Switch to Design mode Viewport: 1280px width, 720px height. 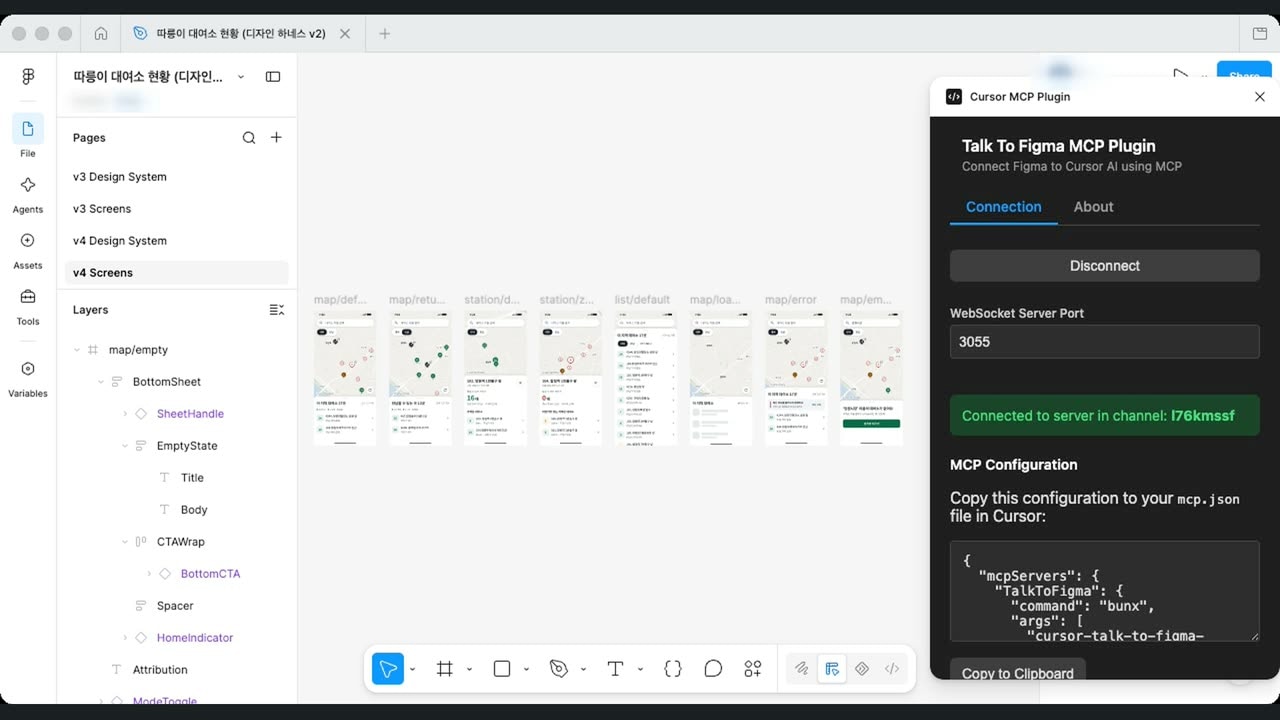[x=831, y=669]
